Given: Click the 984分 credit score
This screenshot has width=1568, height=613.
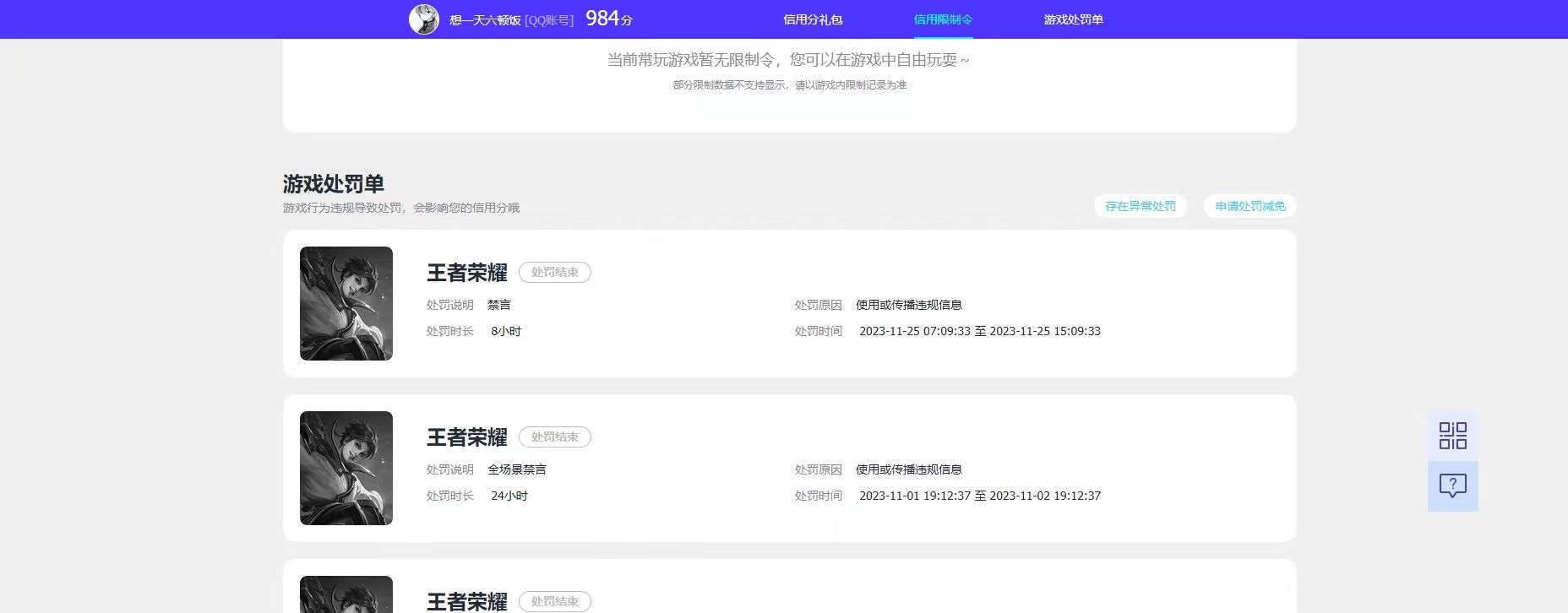Looking at the screenshot, I should coord(609,18).
